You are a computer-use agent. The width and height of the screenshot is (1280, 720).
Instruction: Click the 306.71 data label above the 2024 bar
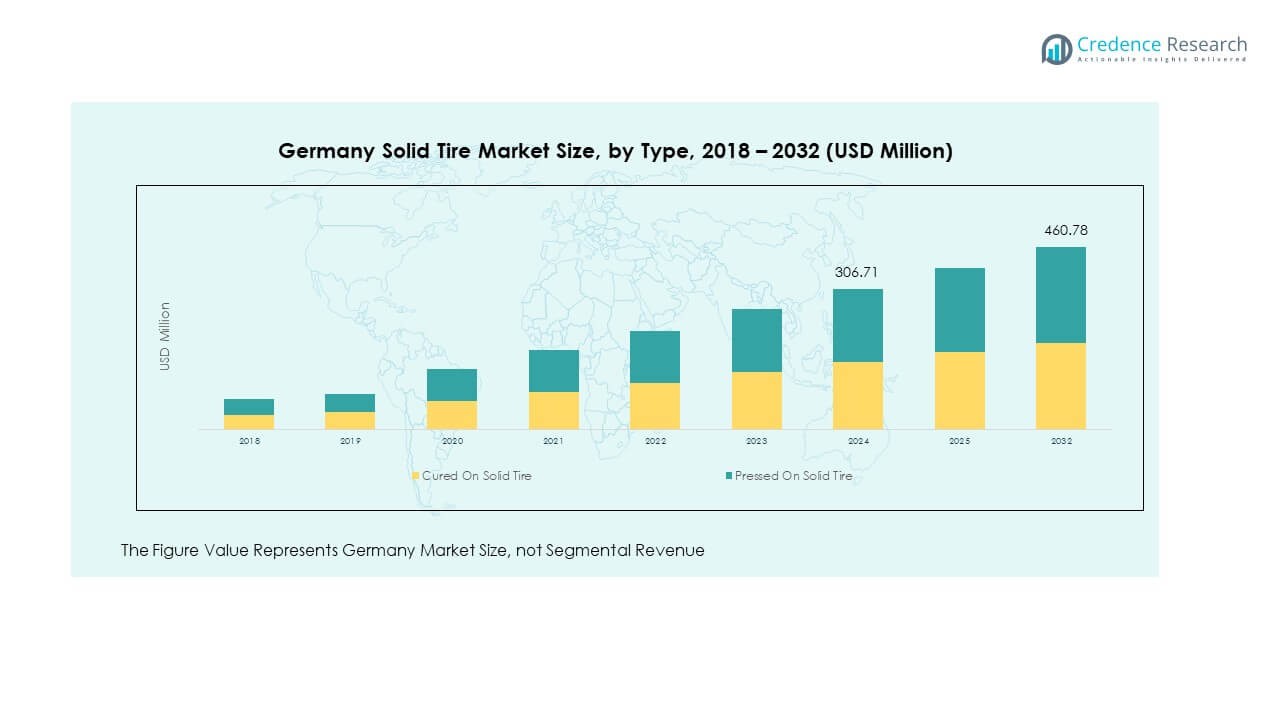click(858, 272)
